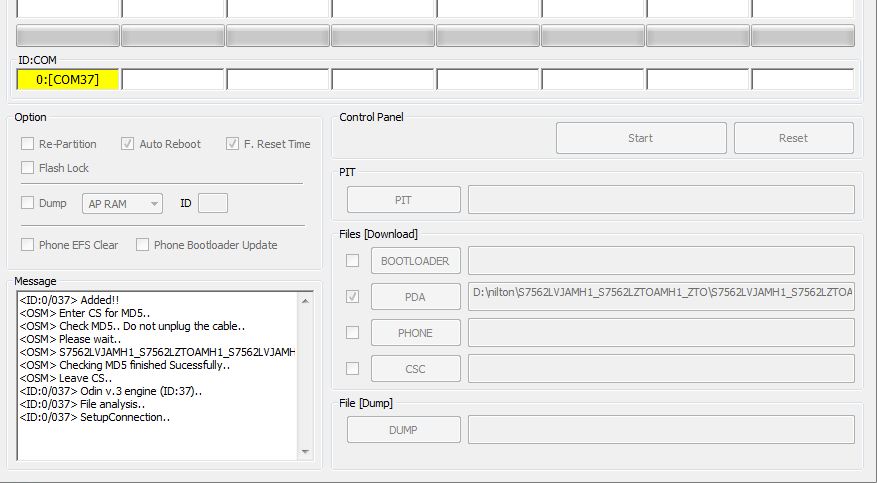Click the BOOTLOADER file button
877x483 pixels.
(415, 261)
